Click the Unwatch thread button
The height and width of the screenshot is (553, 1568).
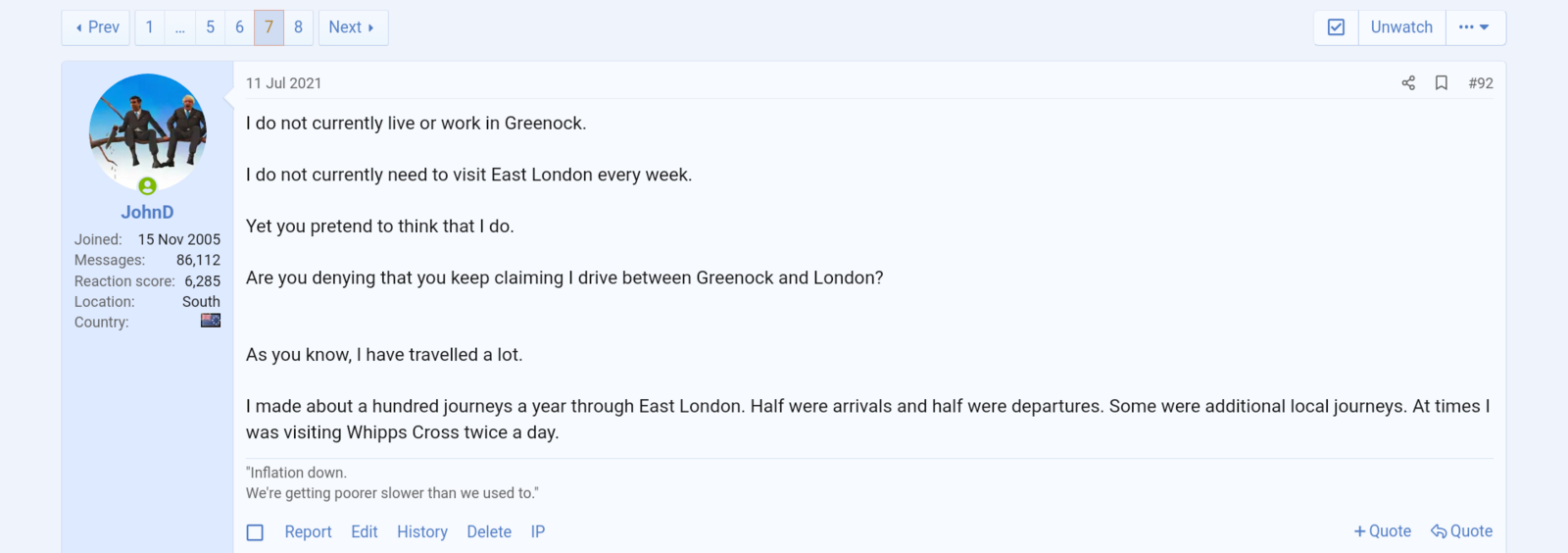coord(1401,27)
